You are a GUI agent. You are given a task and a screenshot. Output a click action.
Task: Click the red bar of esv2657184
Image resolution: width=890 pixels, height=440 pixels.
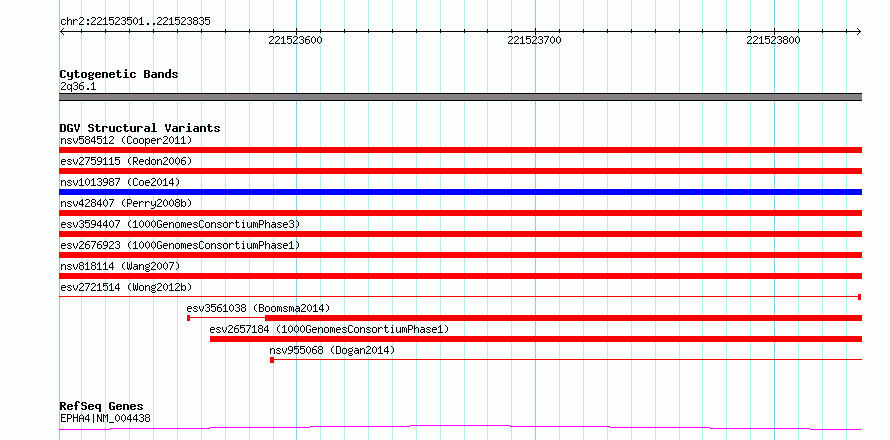(x=536, y=339)
